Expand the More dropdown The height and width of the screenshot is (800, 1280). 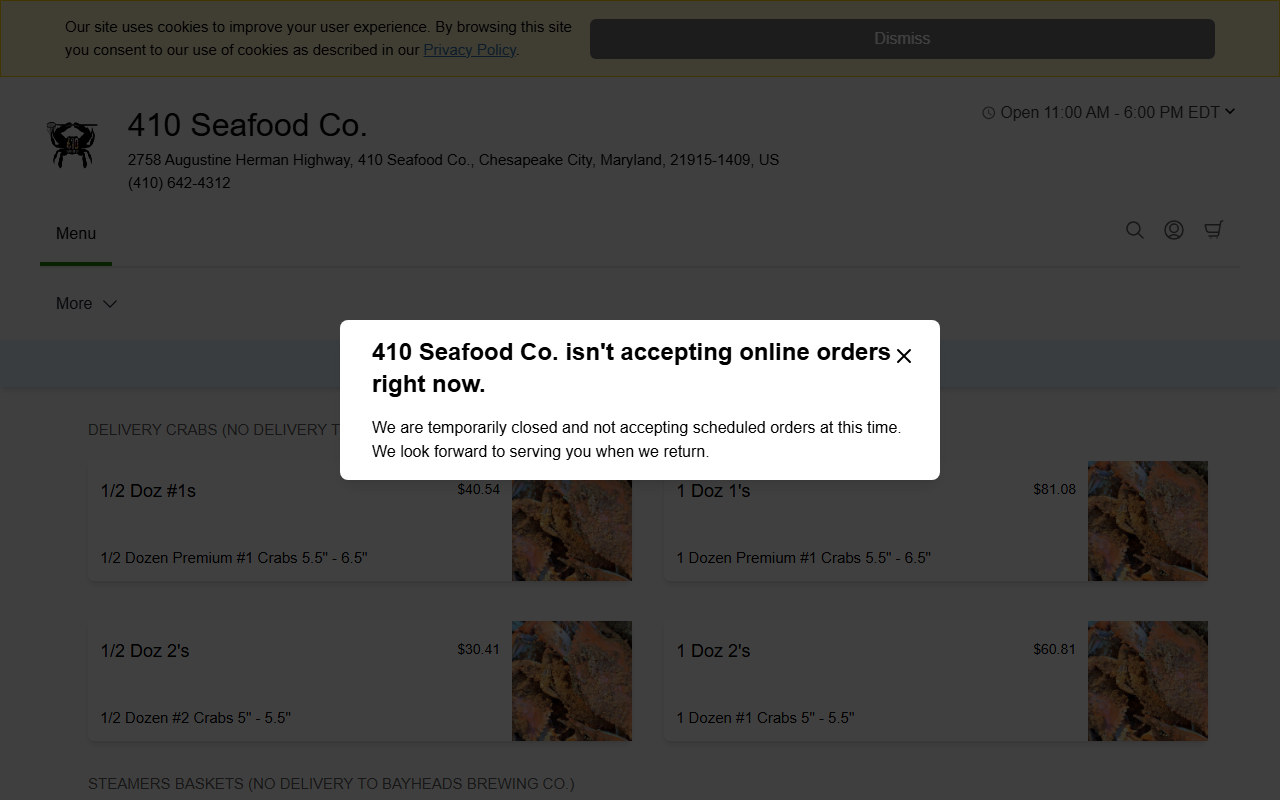tap(87, 304)
